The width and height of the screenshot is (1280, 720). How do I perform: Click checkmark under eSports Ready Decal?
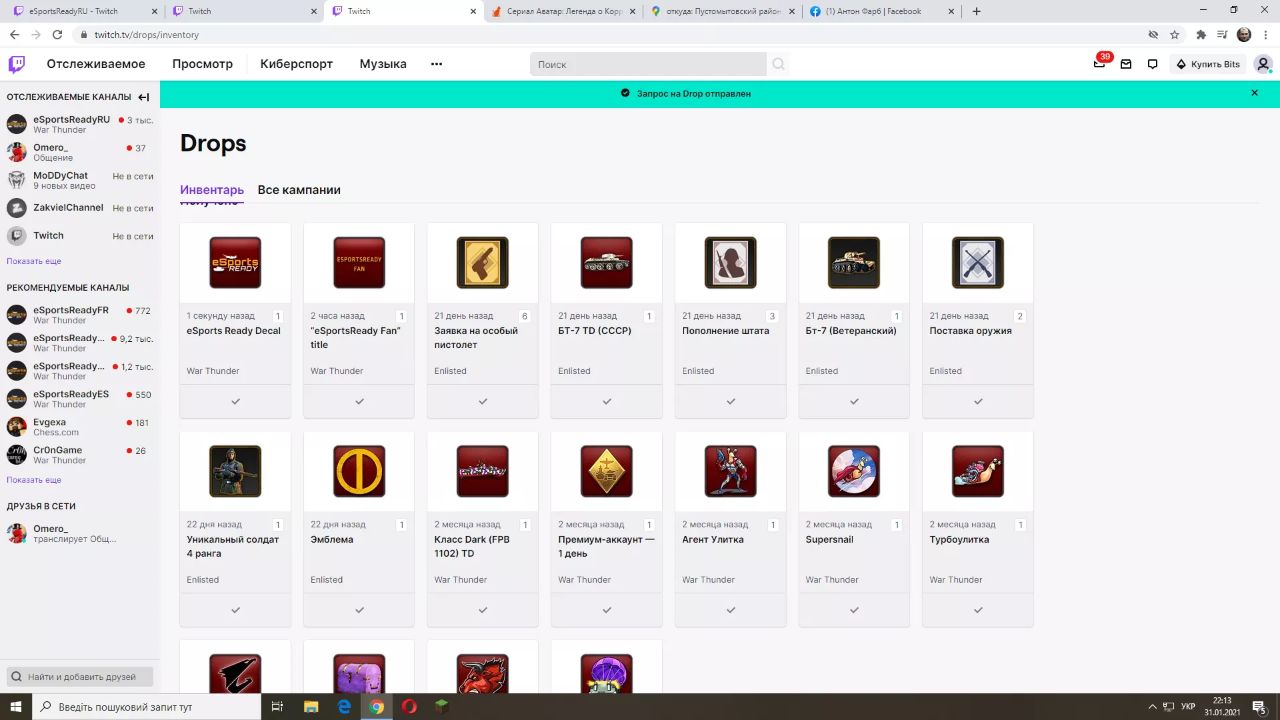pyautogui.click(x=235, y=401)
